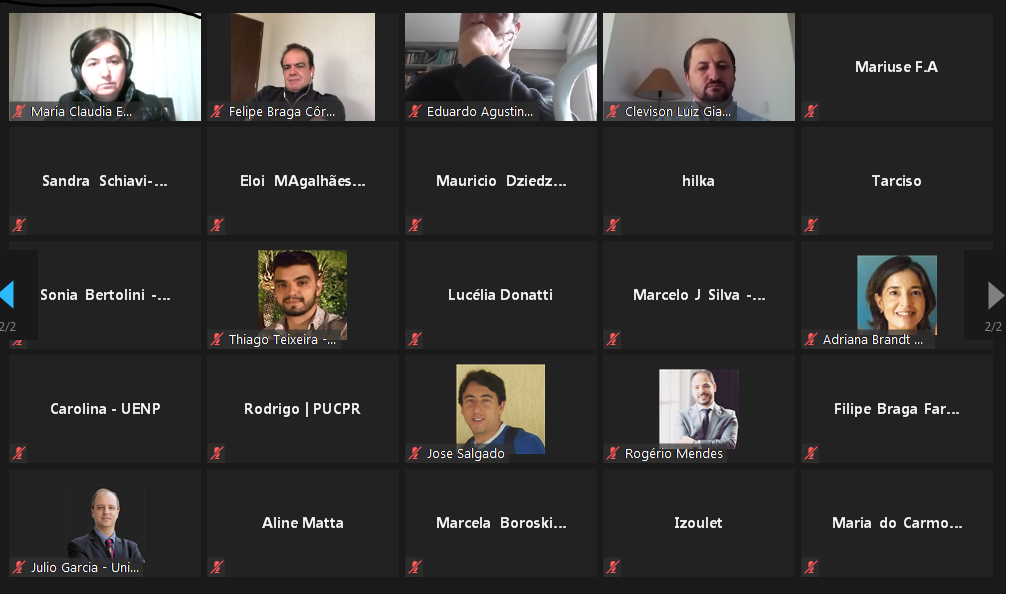Select Thiago Teixeira's profile picture tile
1010x594 pixels.
[303, 295]
